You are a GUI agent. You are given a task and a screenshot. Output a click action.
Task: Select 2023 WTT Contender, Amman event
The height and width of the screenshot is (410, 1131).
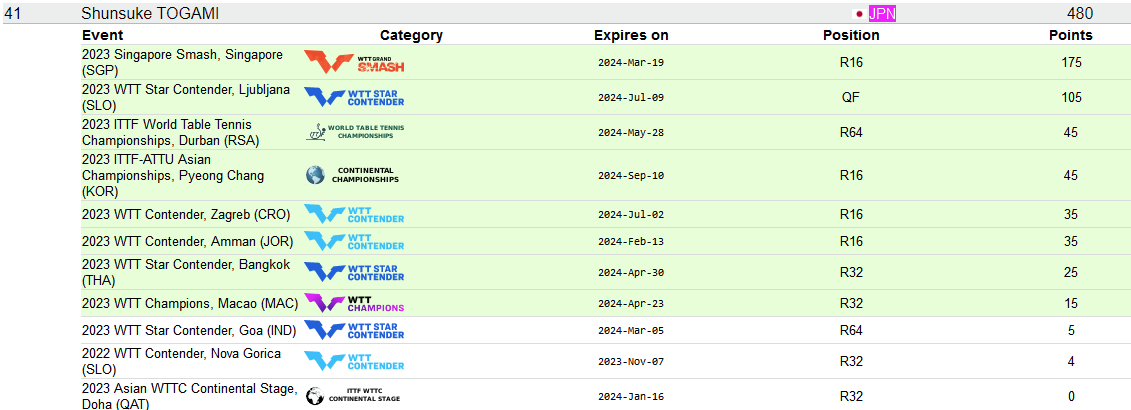pos(186,241)
